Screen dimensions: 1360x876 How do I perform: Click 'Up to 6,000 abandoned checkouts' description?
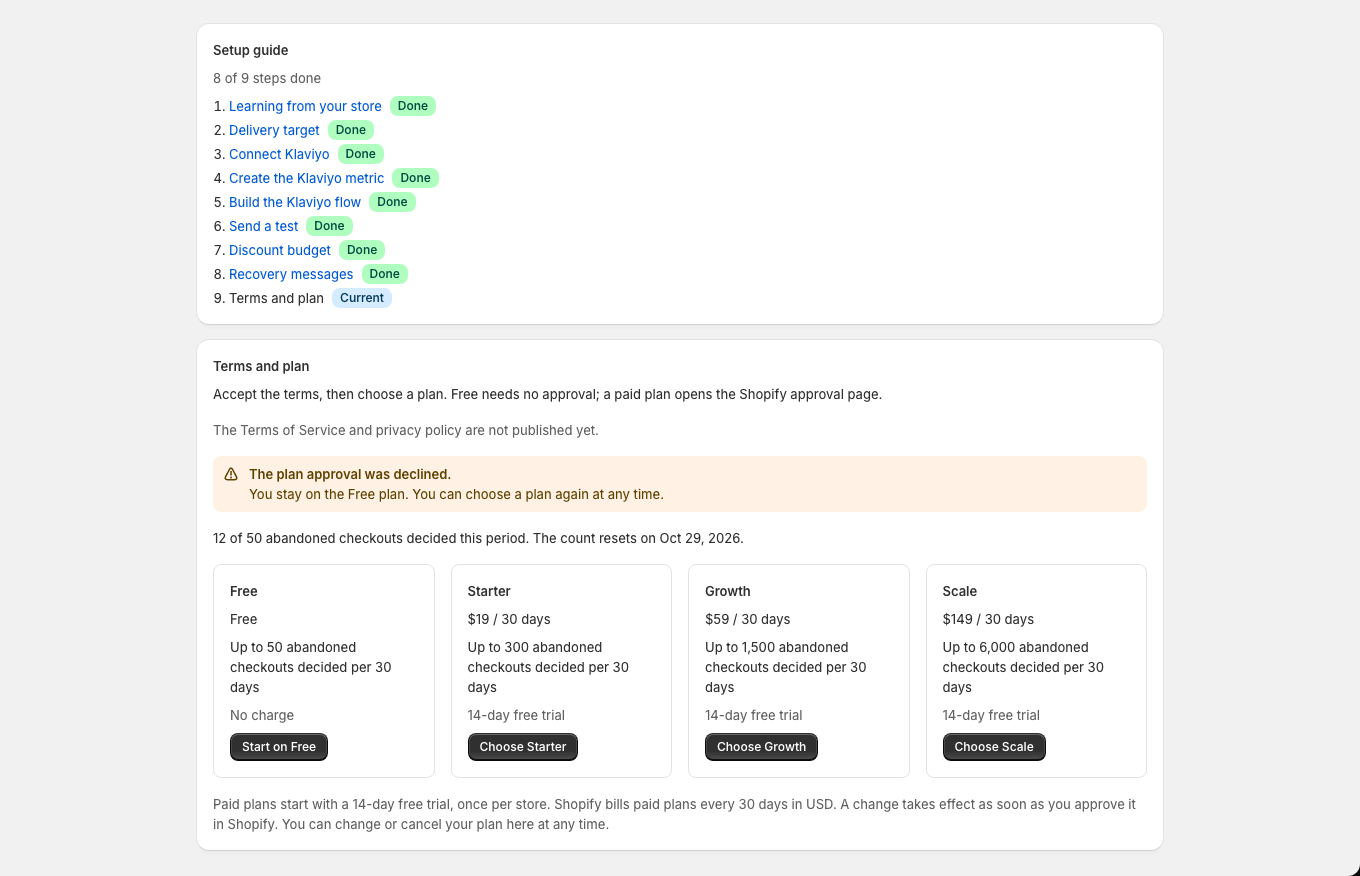[x=1024, y=667]
